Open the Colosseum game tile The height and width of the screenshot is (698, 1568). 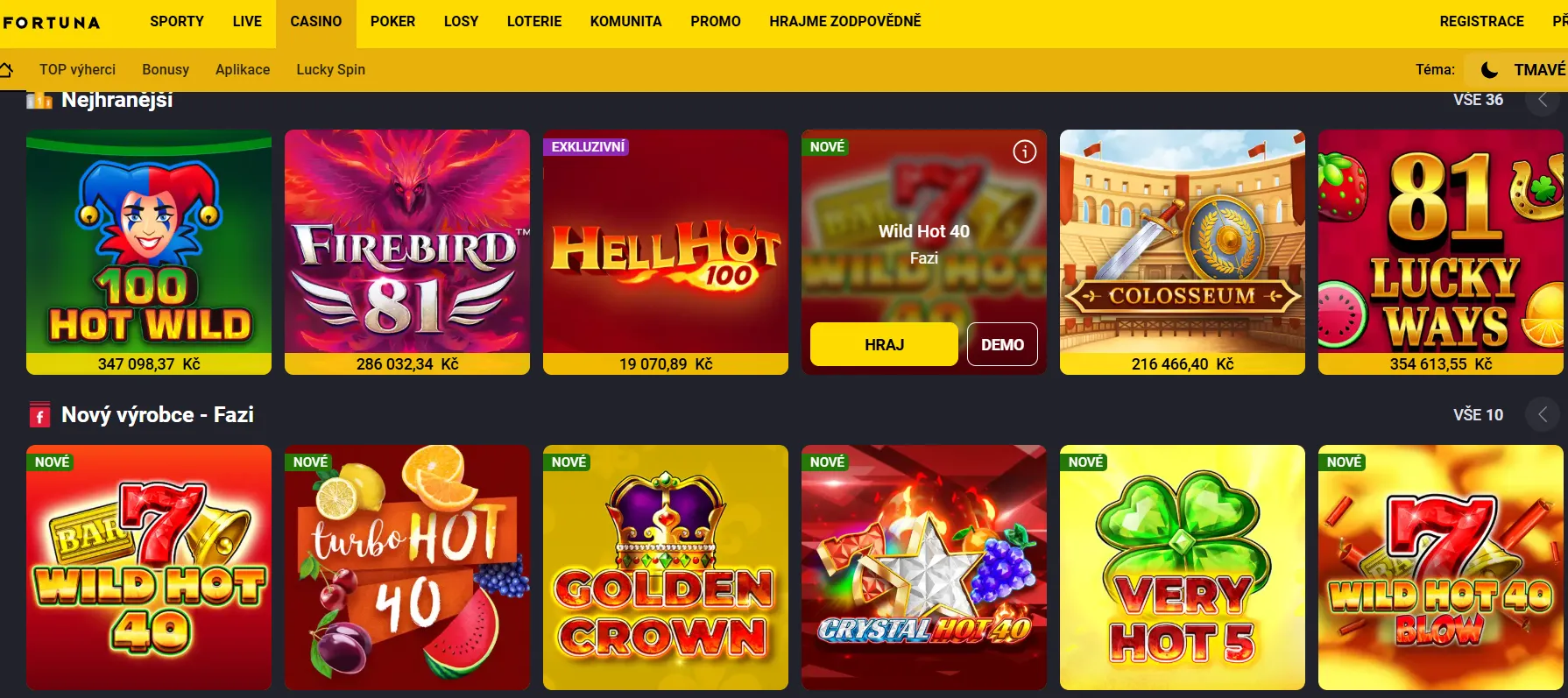pos(1183,252)
